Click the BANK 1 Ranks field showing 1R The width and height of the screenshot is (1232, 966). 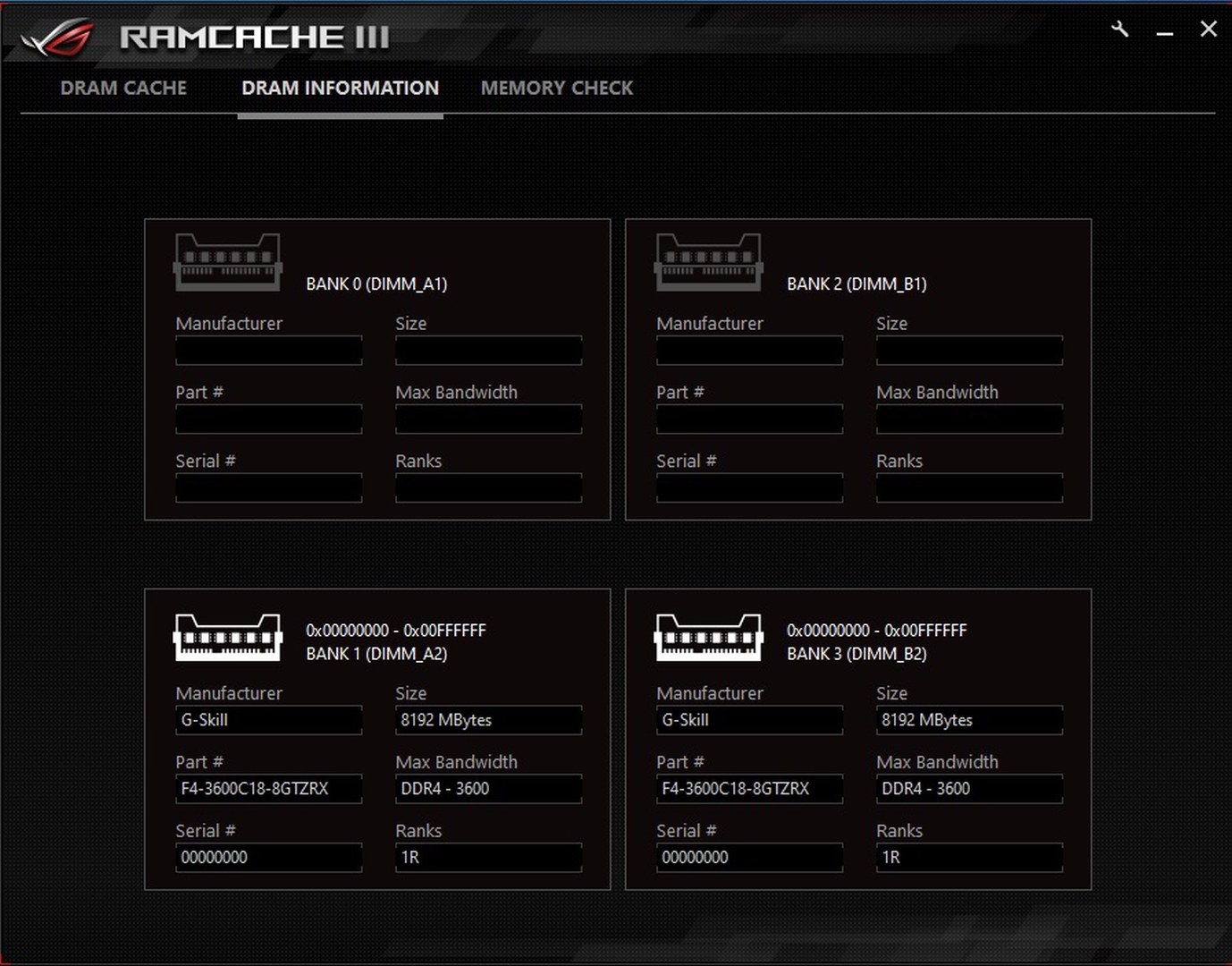pyautogui.click(x=489, y=858)
